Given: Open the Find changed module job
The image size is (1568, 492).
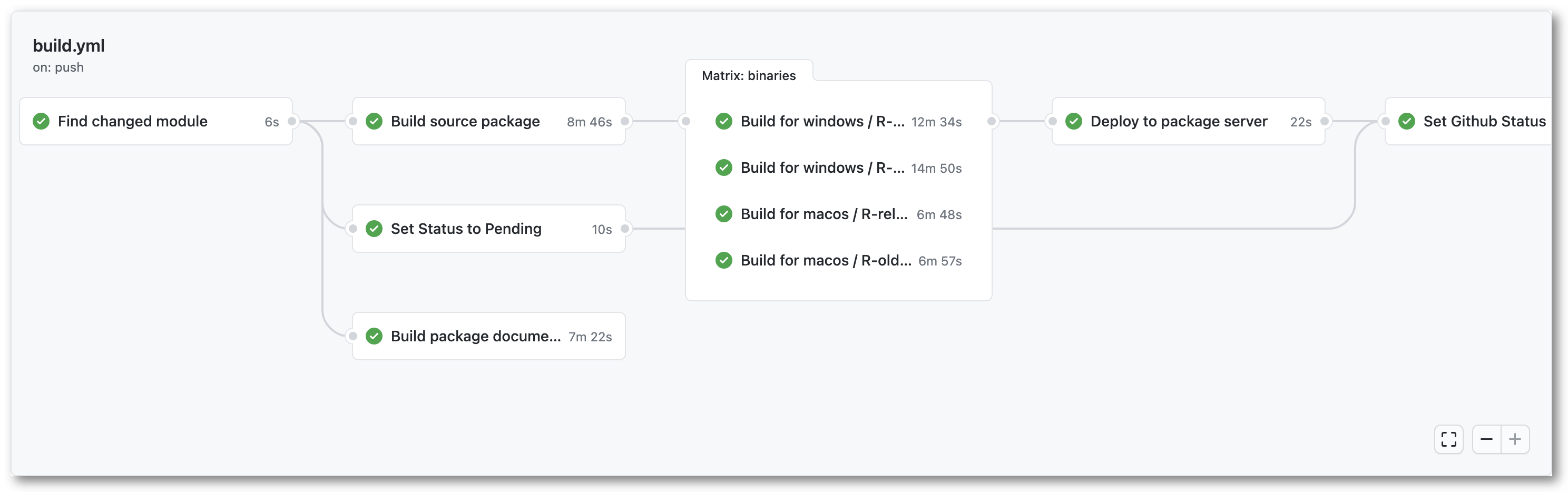Looking at the screenshot, I should (133, 121).
